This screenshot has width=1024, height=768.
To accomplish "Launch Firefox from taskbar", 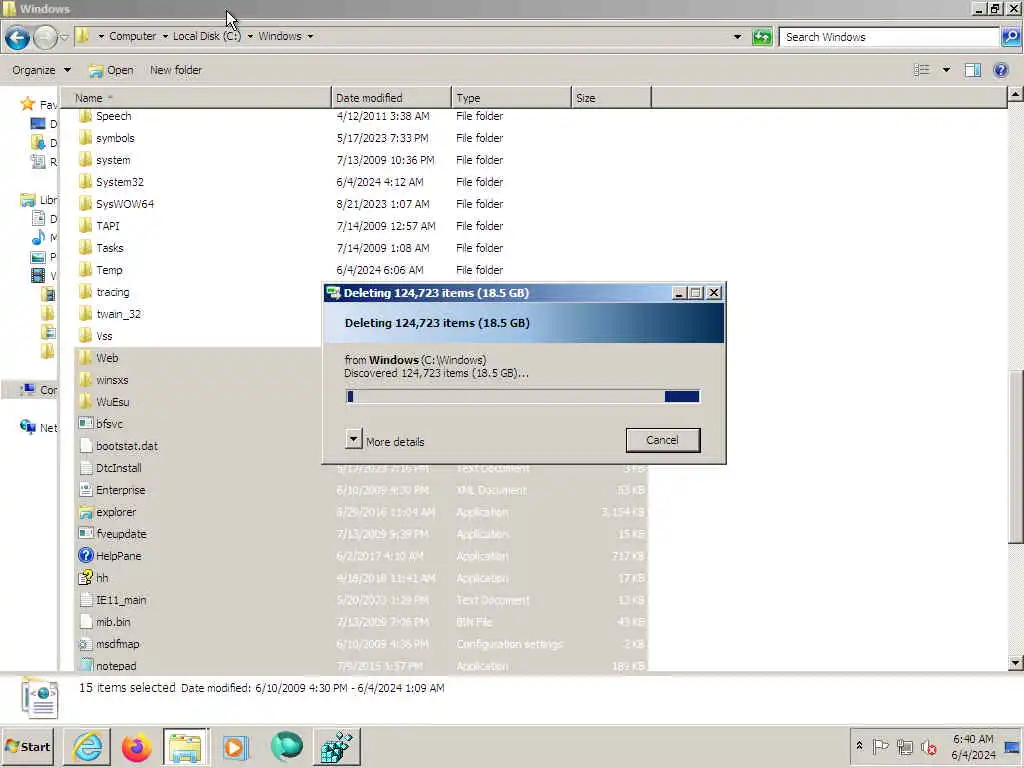I will 136,746.
